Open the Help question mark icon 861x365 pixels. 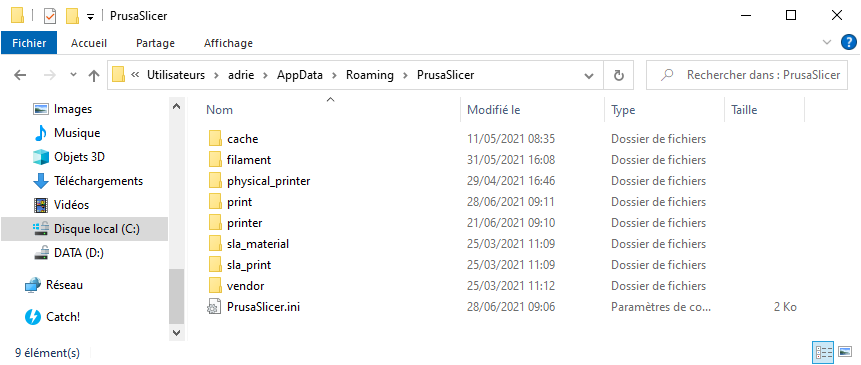click(849, 42)
